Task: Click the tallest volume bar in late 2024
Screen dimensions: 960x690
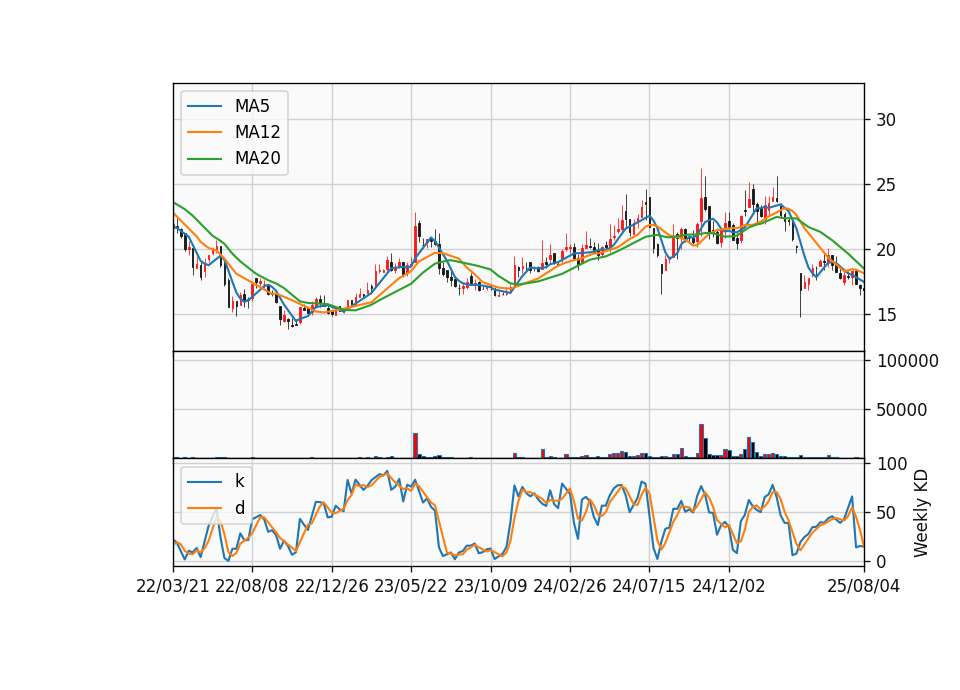Action: [702, 441]
